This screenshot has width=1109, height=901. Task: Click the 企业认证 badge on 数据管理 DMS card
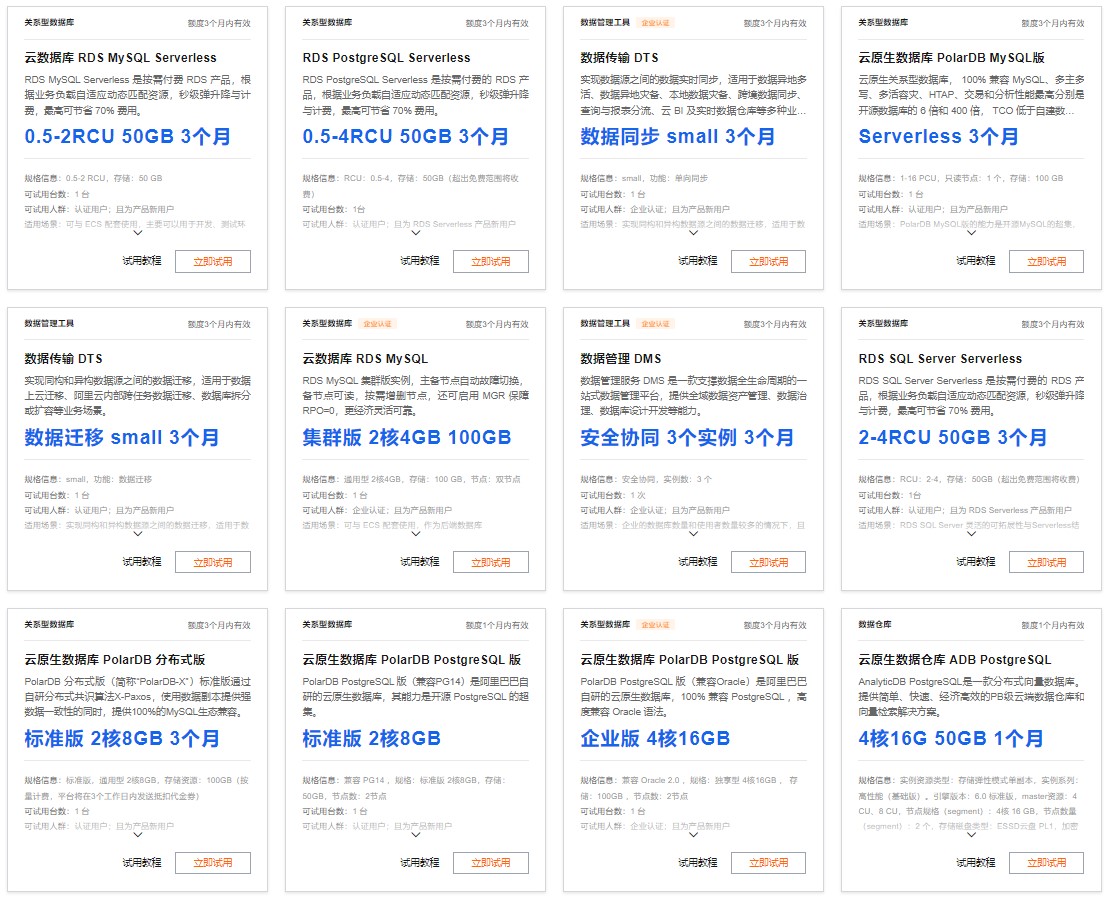click(x=656, y=324)
